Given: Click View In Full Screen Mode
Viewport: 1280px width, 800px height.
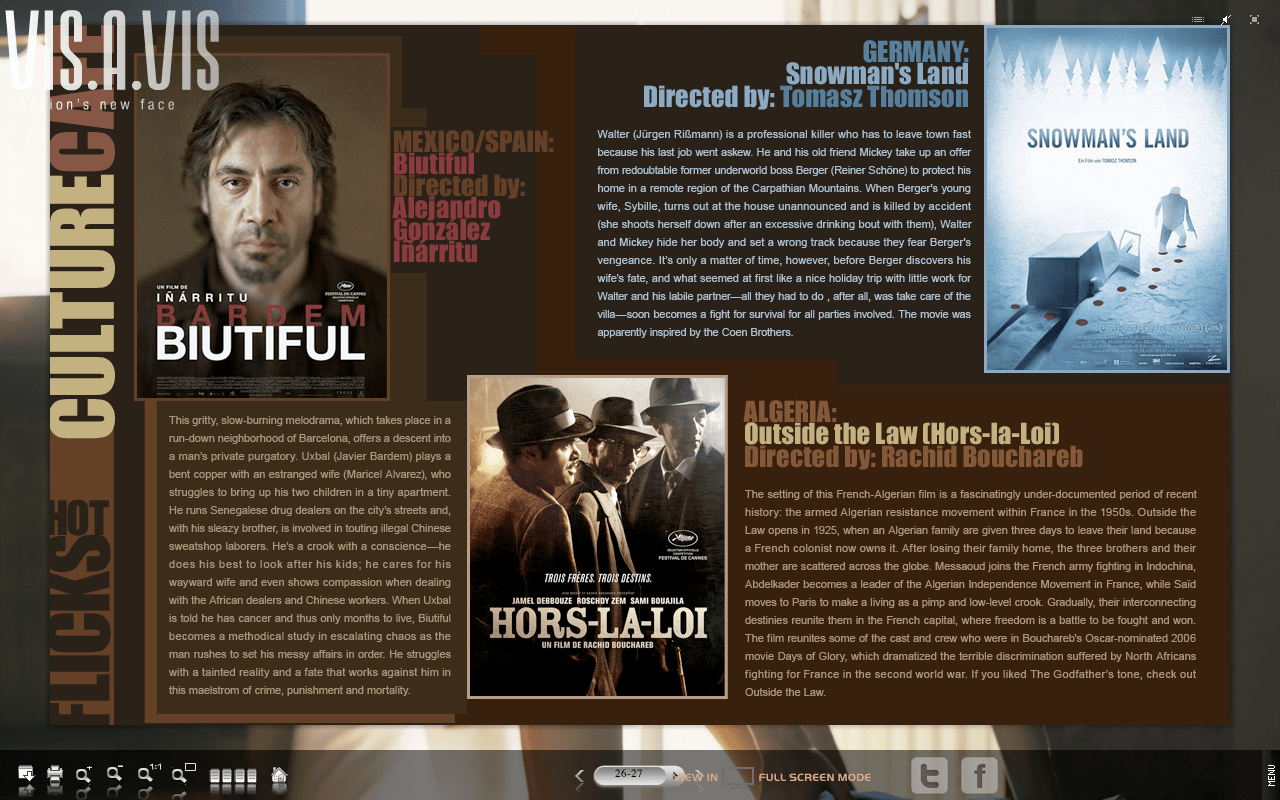Looking at the screenshot, I should point(772,777).
